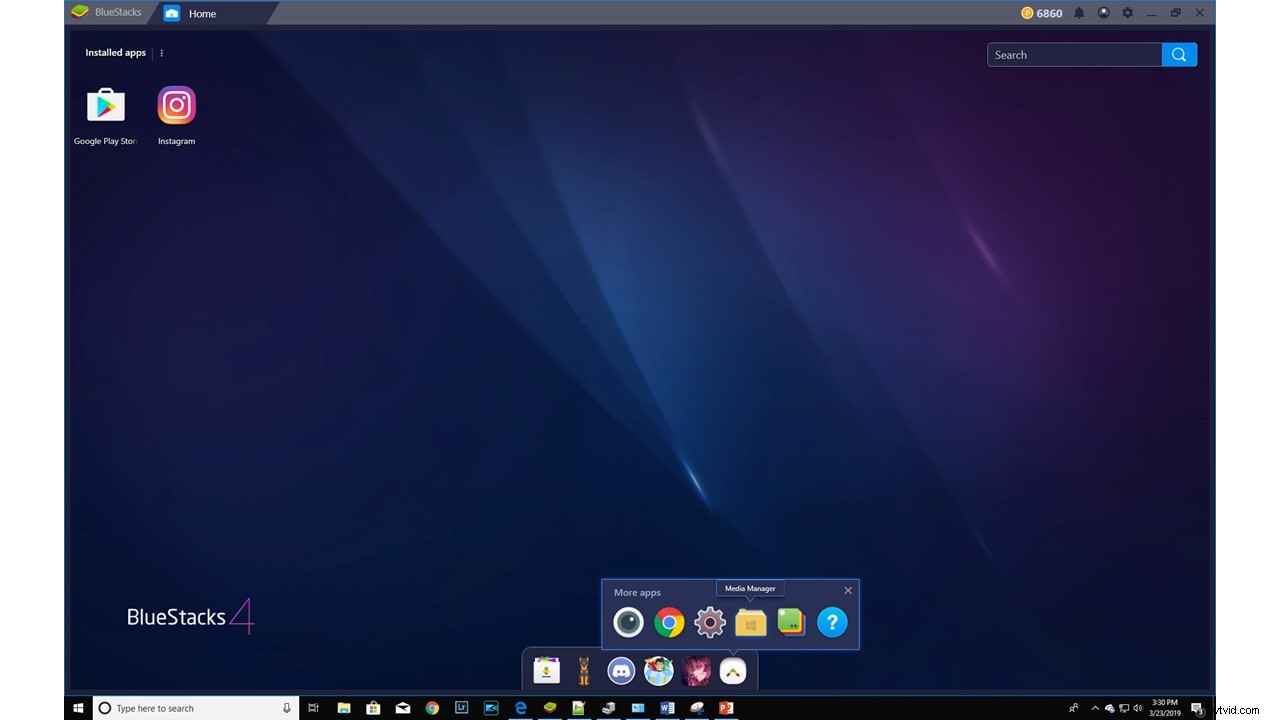Open BlueStacks settings from the title bar
The image size is (1280, 720).
tap(1127, 13)
